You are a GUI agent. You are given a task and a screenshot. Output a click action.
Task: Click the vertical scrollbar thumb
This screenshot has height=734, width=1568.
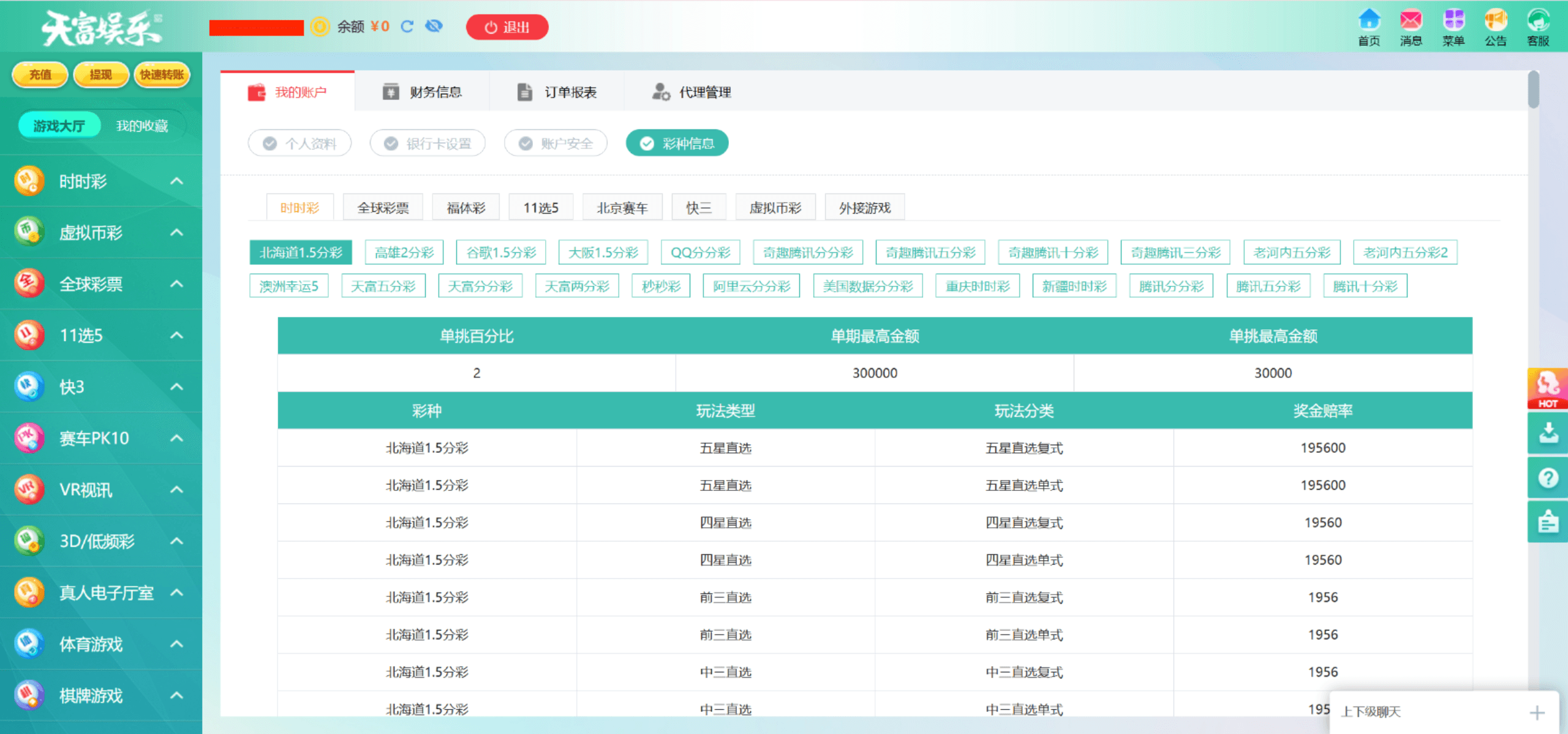tap(1533, 90)
